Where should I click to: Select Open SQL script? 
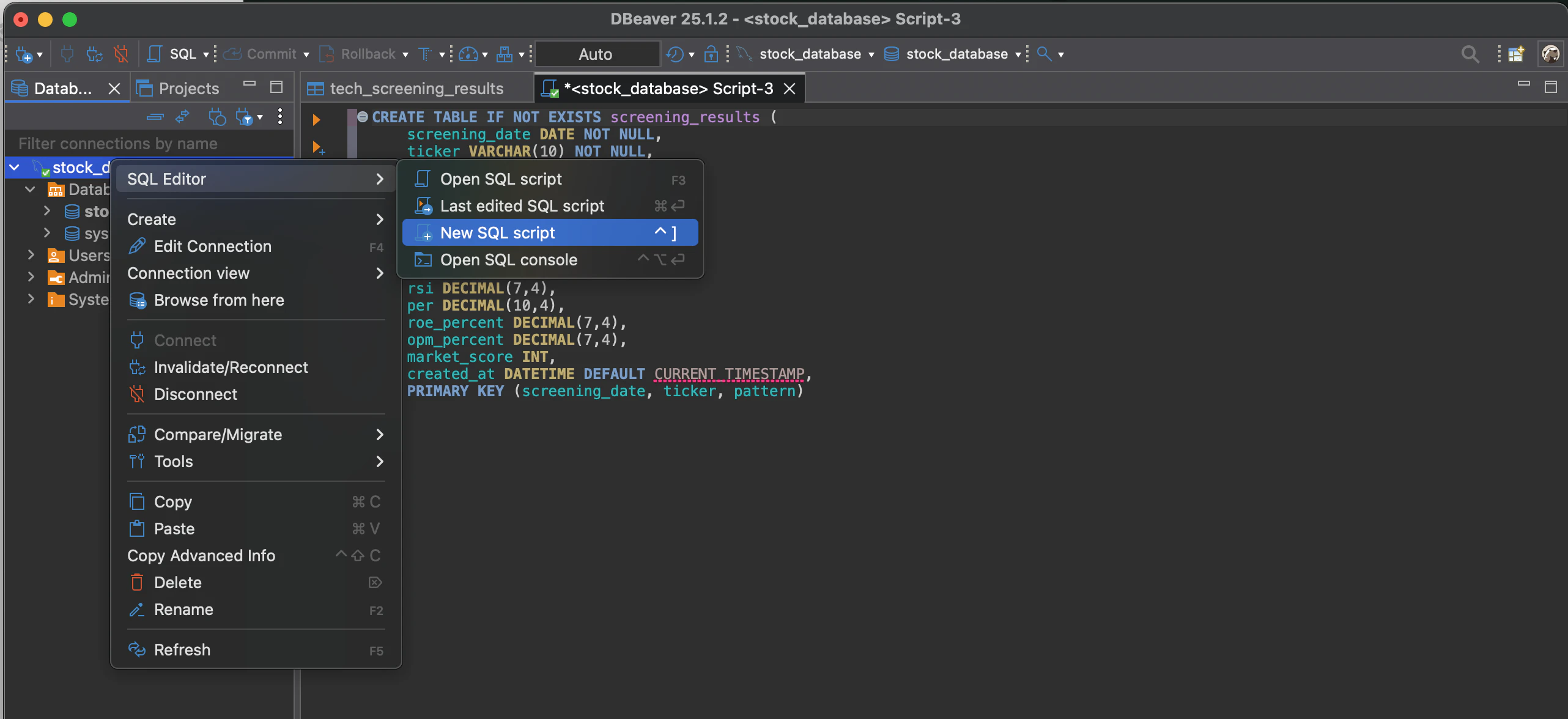pos(550,179)
